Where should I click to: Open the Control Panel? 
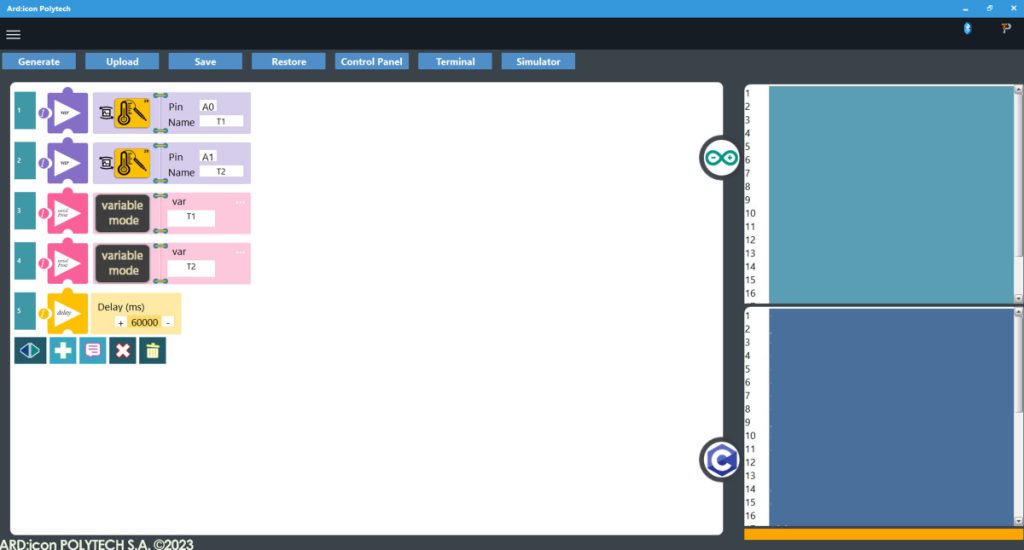[371, 62]
